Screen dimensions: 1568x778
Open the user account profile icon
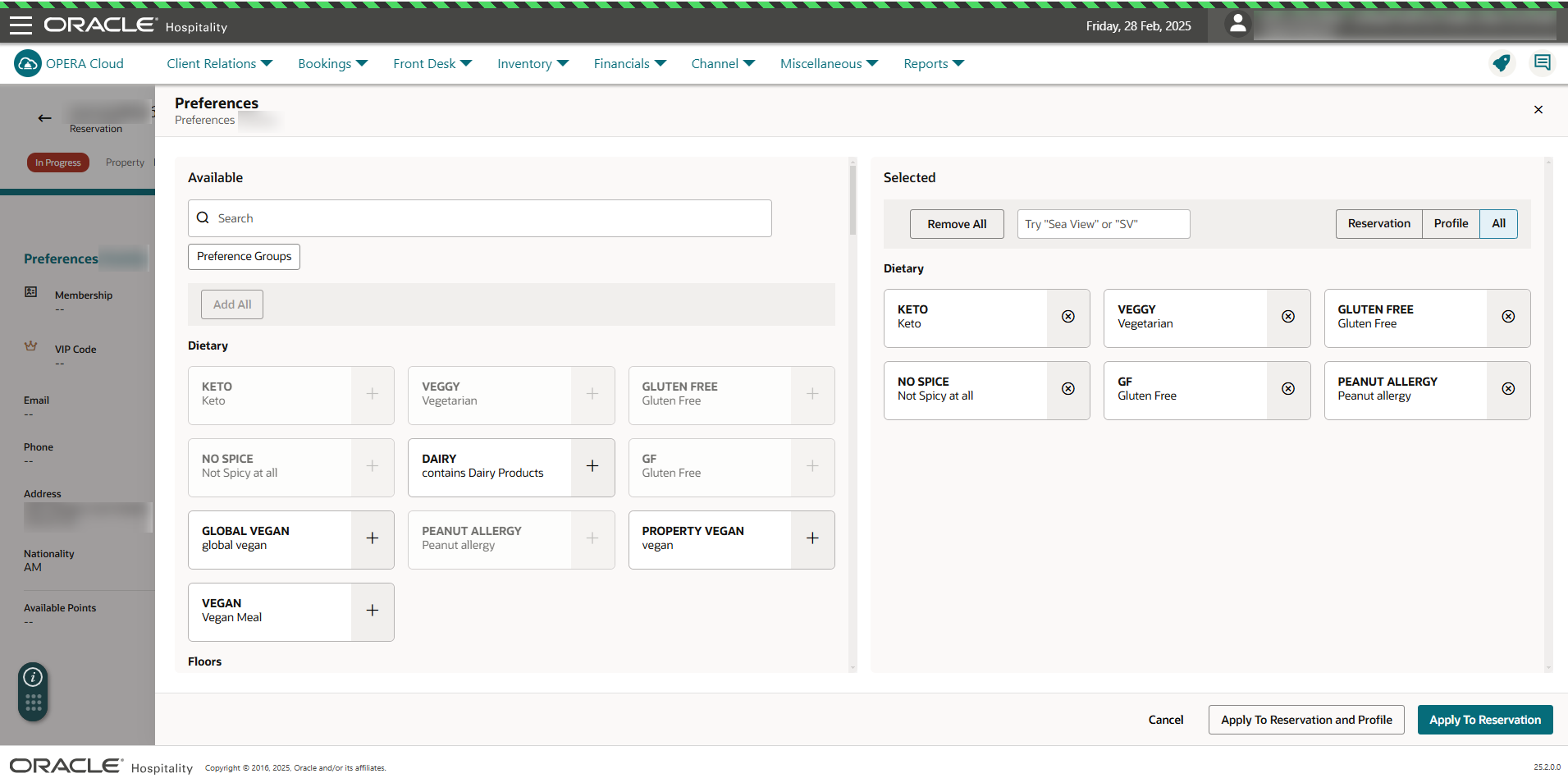(x=1237, y=25)
